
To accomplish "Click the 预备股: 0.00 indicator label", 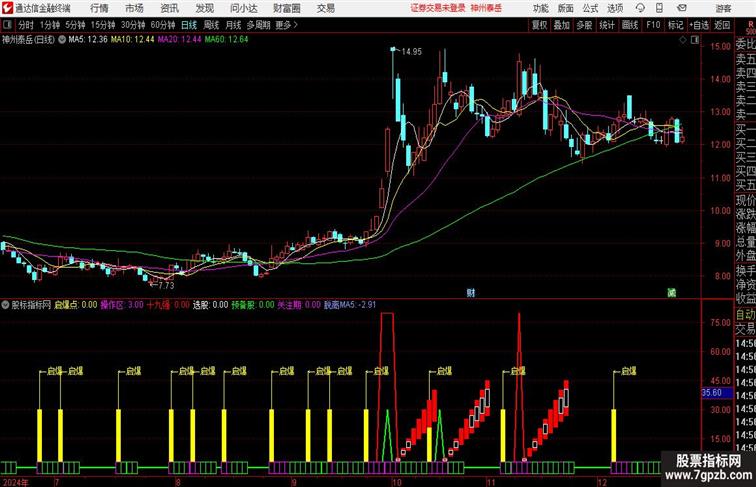I will (253, 305).
